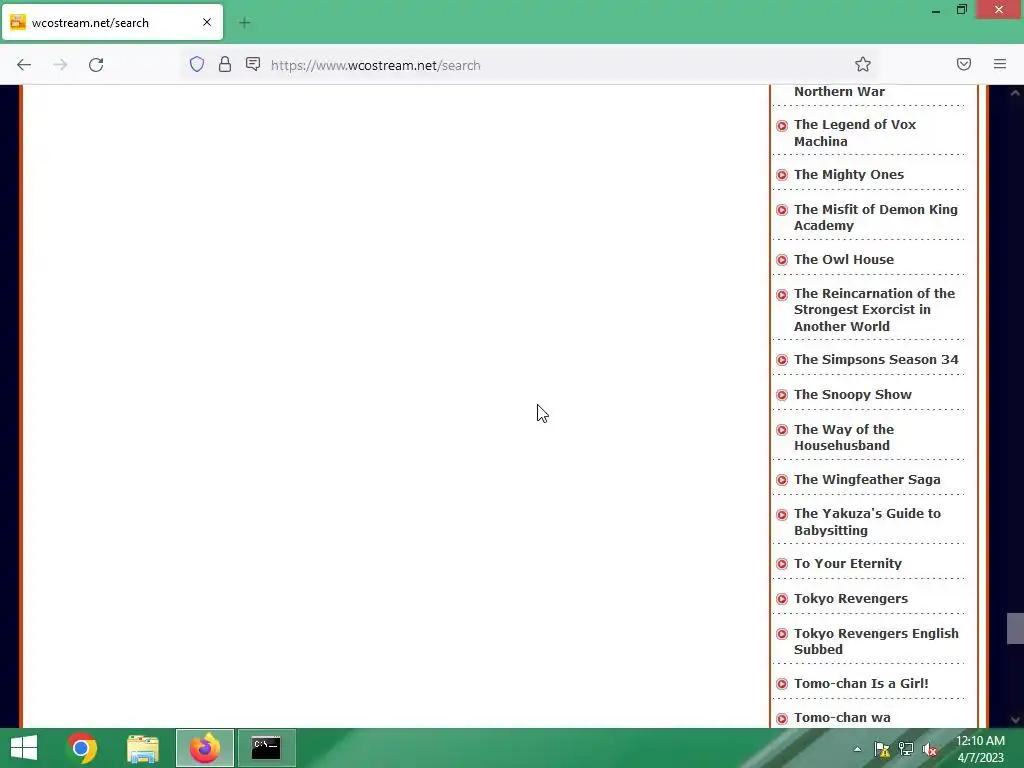This screenshot has width=1024, height=768.
Task: Open The Yakuza's Guide to Babysitting link
Action: tap(867, 521)
